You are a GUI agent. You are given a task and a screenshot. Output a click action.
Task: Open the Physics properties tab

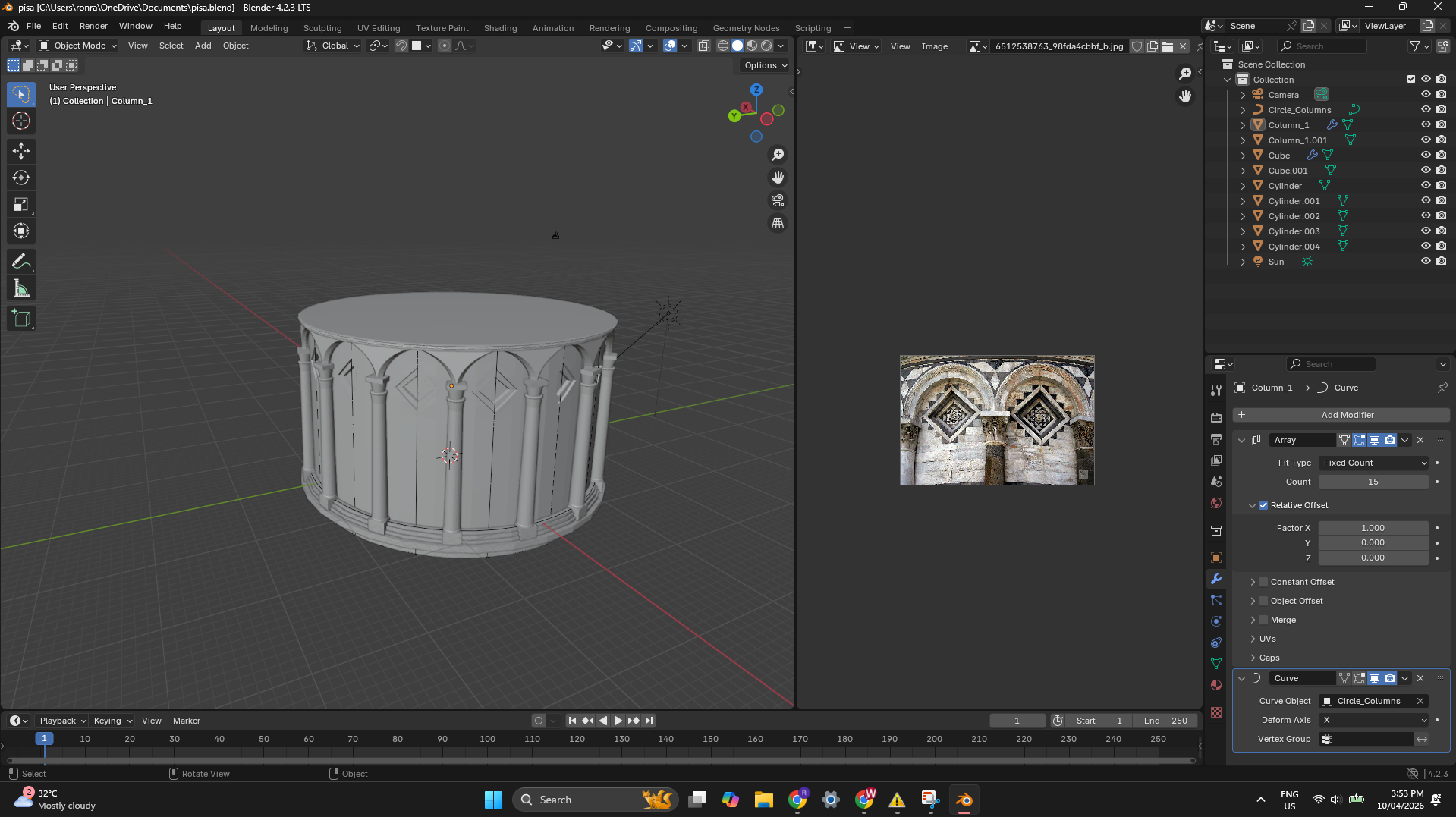[x=1216, y=621]
